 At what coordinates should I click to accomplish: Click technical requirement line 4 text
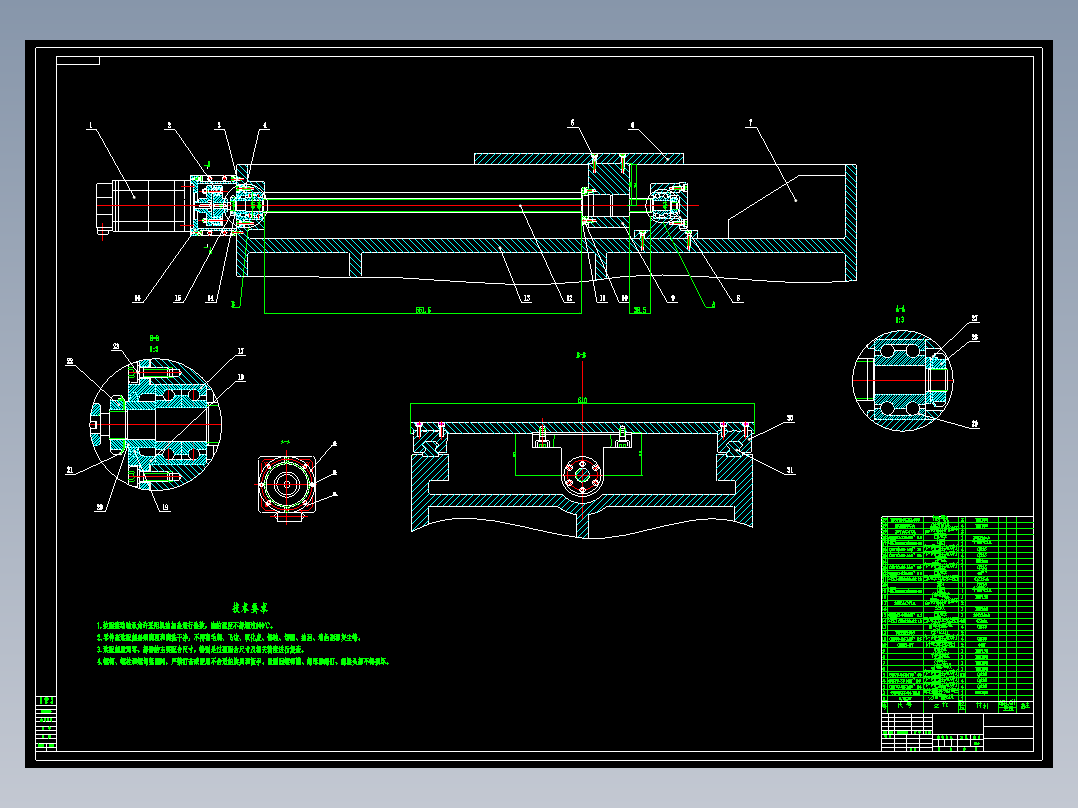(243, 662)
